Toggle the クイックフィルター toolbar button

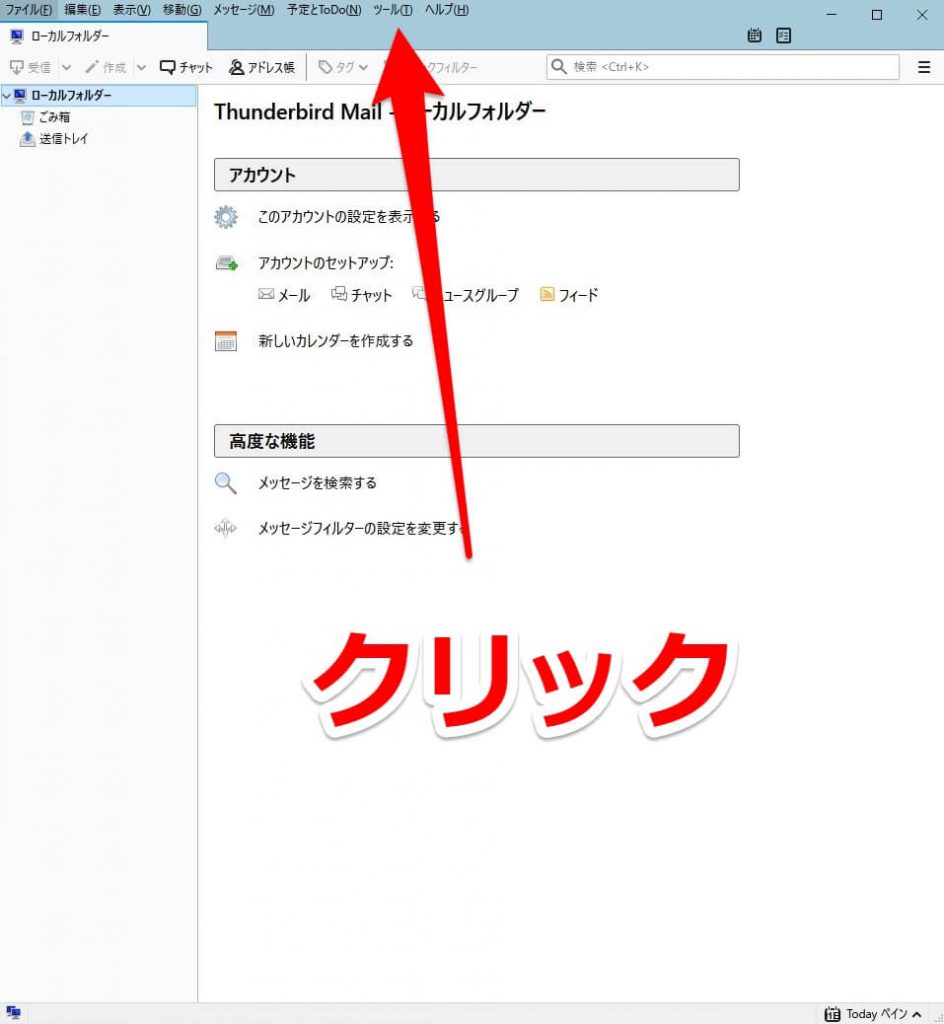point(432,67)
